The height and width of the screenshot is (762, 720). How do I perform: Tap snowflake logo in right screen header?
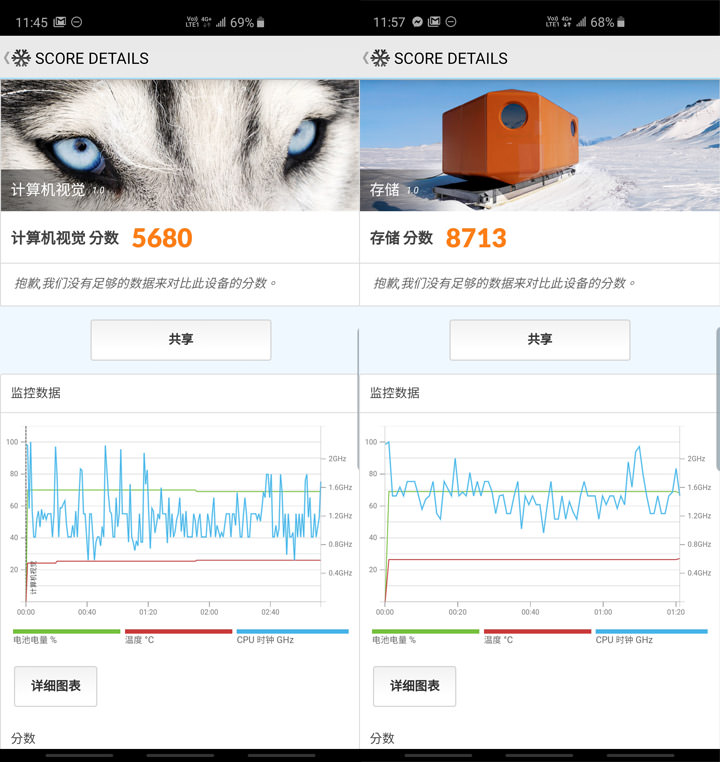[x=380, y=58]
